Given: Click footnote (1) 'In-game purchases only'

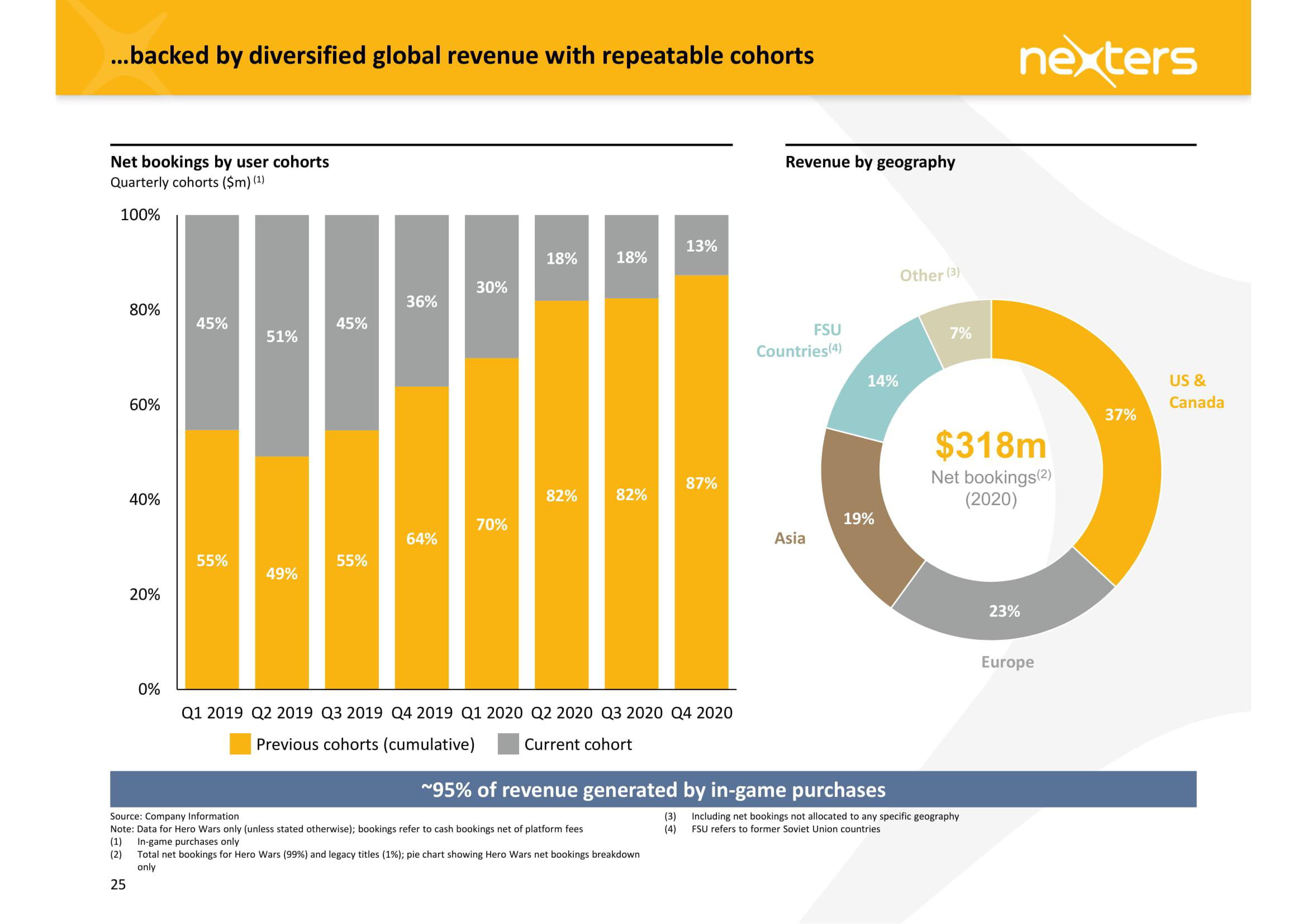Looking at the screenshot, I should (174, 842).
